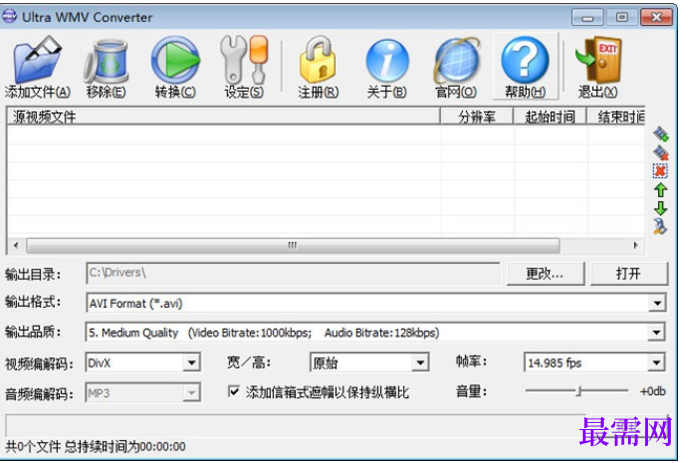
Task: Minimize the Ultra WMV Converter window
Action: [x=587, y=18]
